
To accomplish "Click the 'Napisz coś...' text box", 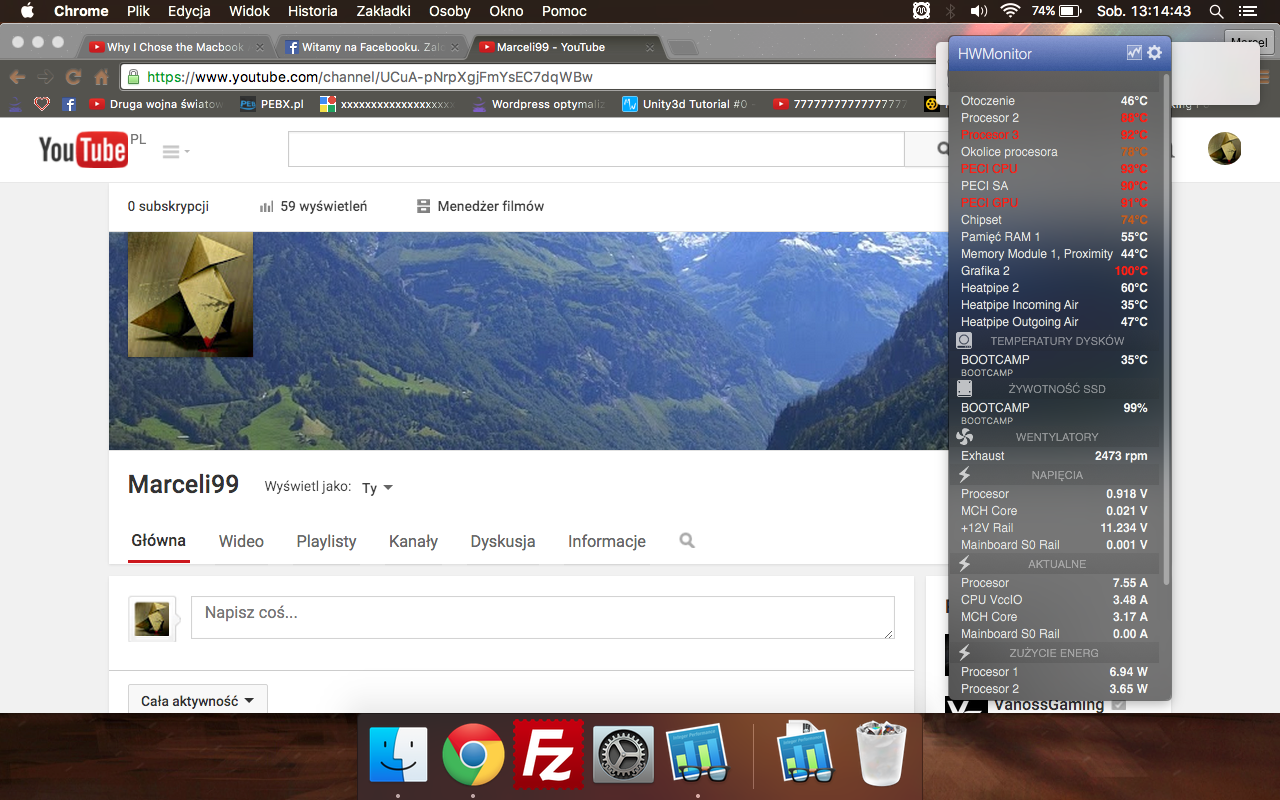I will tap(543, 617).
